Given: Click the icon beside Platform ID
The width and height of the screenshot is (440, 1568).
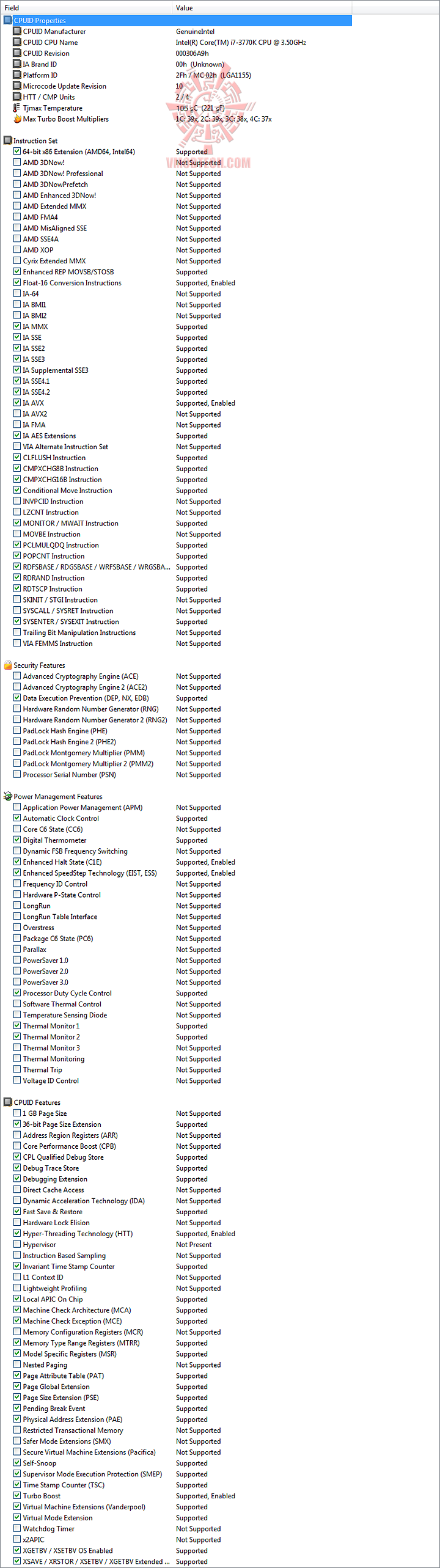Looking at the screenshot, I should [x=17, y=75].
